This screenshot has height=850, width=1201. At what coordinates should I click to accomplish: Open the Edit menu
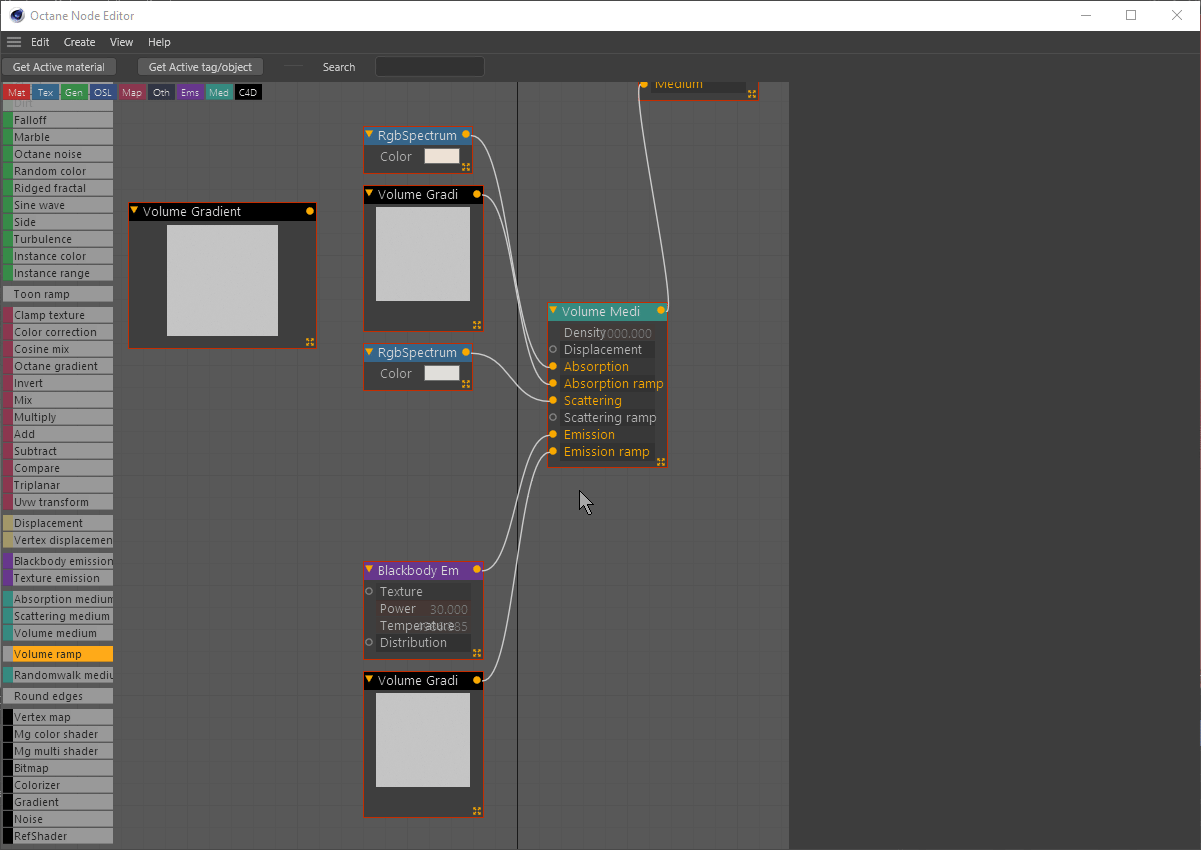[40, 42]
